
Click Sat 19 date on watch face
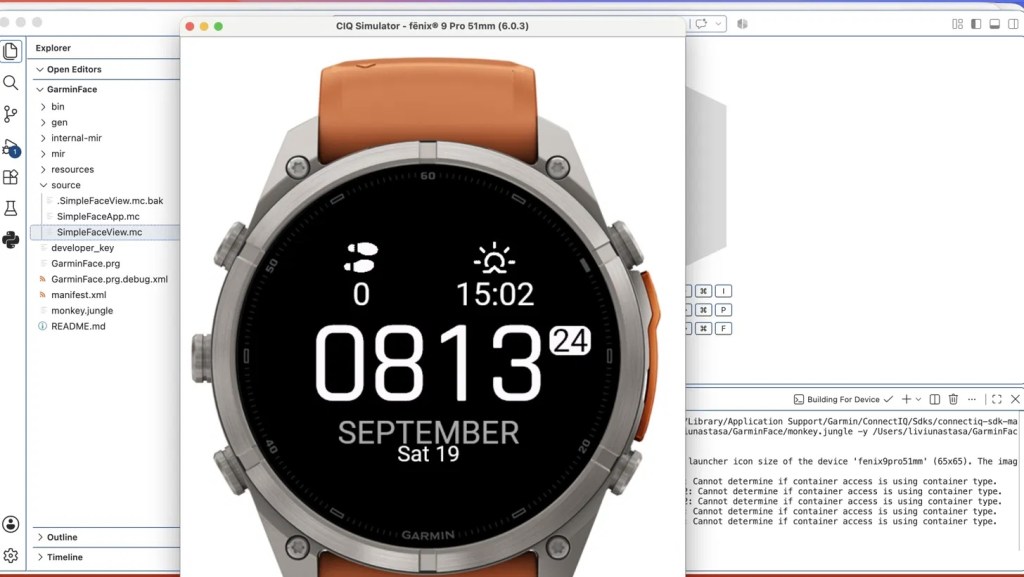(428, 454)
